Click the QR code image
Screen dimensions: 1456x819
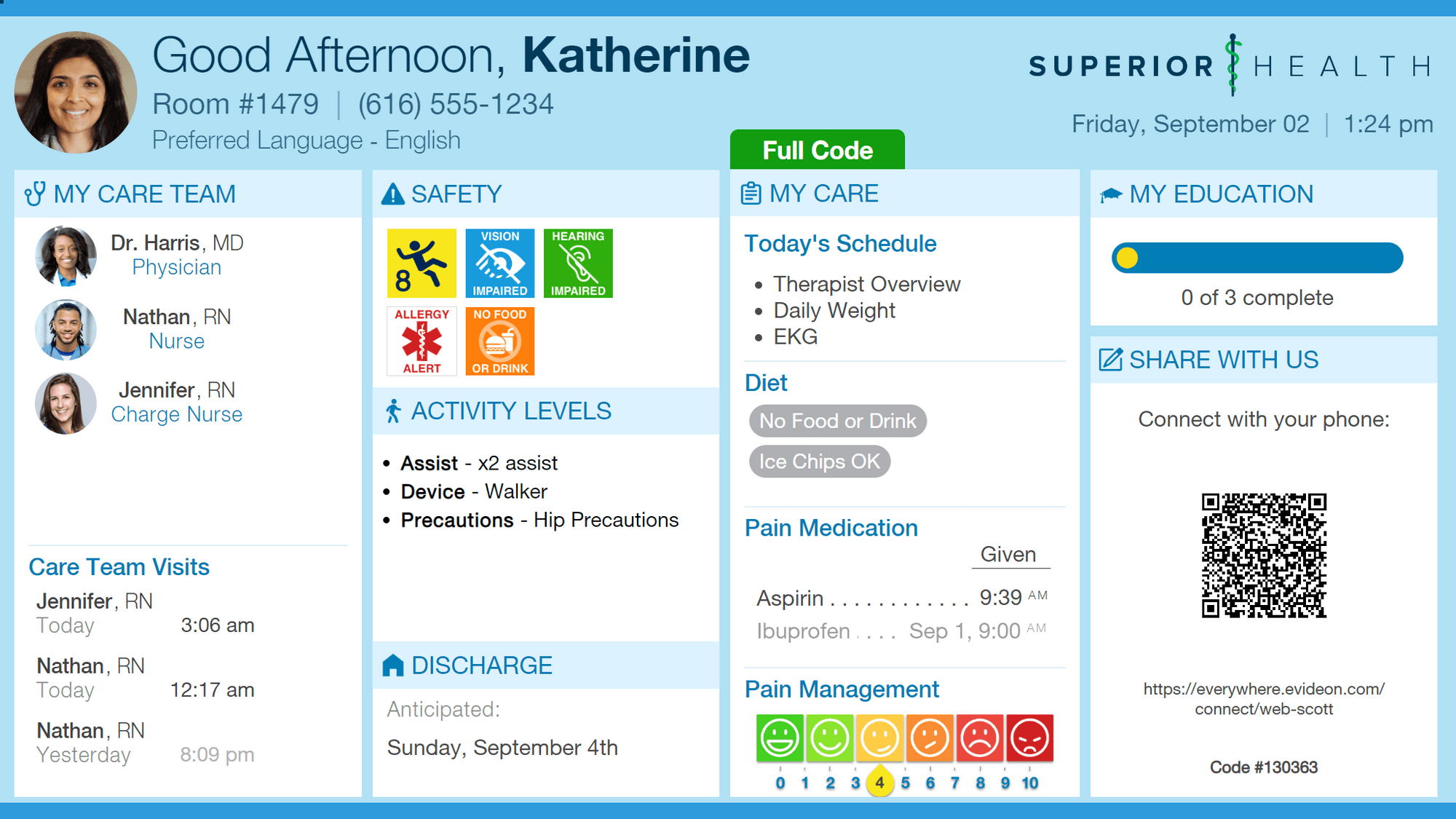pyautogui.click(x=1264, y=555)
